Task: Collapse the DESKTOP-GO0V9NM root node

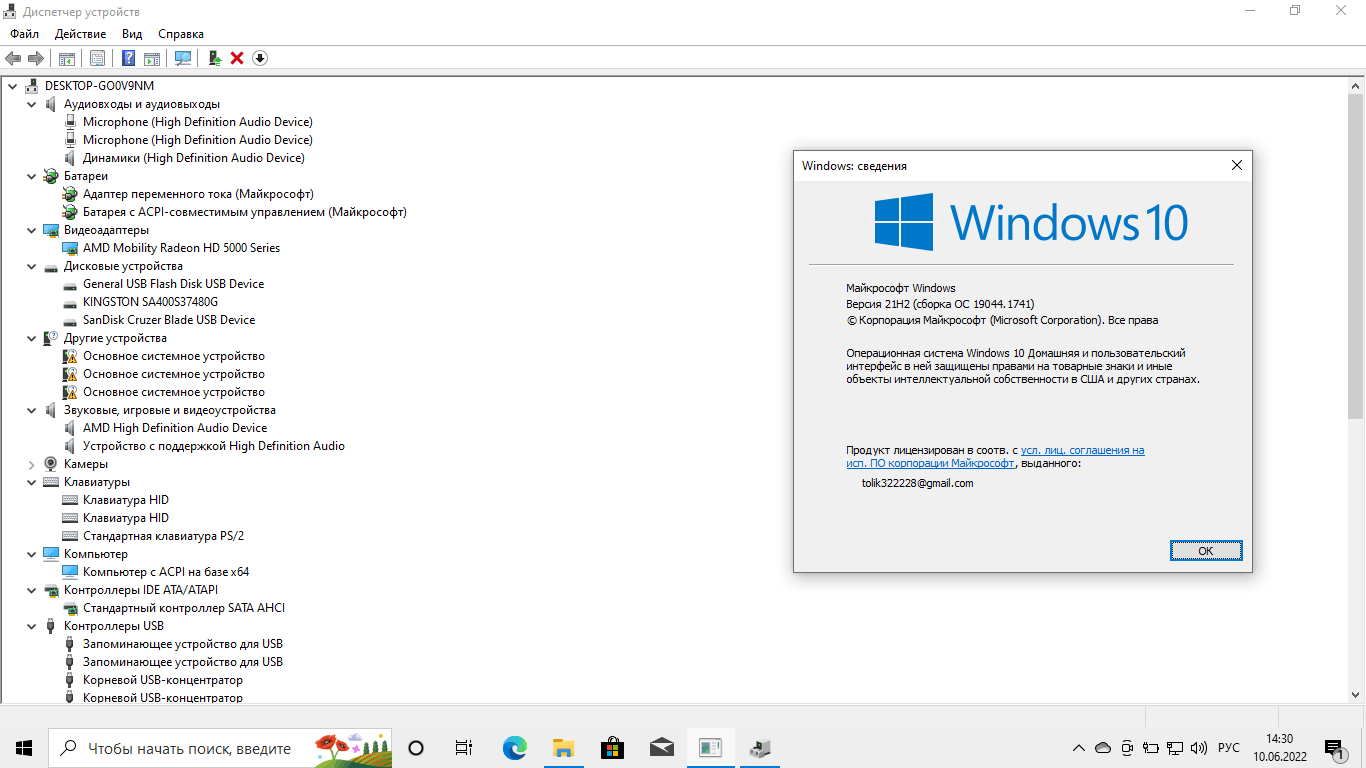Action: coord(12,86)
